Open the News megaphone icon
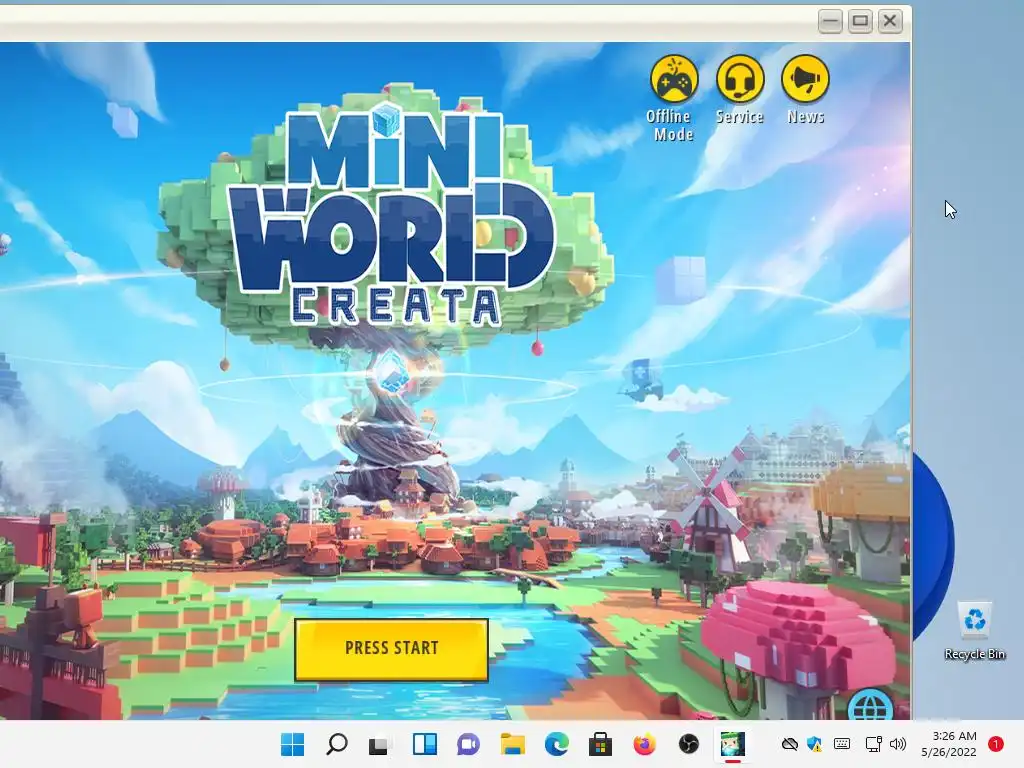 [x=805, y=80]
